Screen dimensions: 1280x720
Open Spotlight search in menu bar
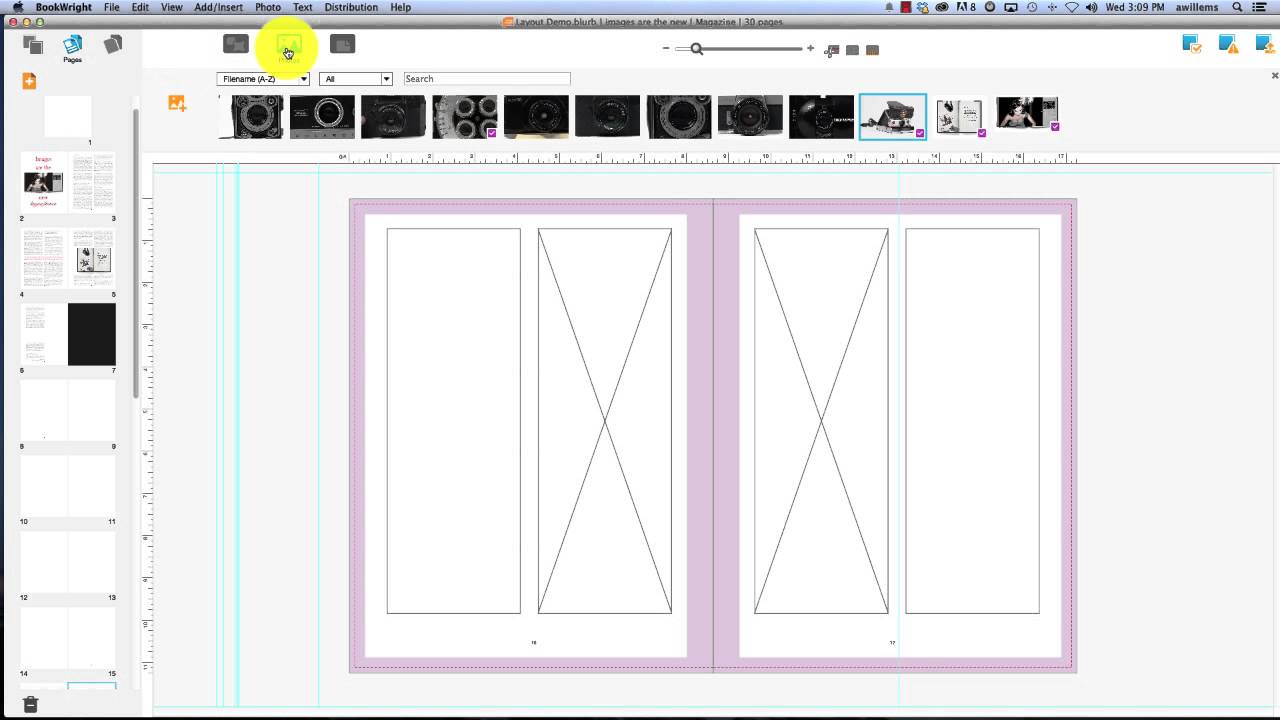(1238, 7)
